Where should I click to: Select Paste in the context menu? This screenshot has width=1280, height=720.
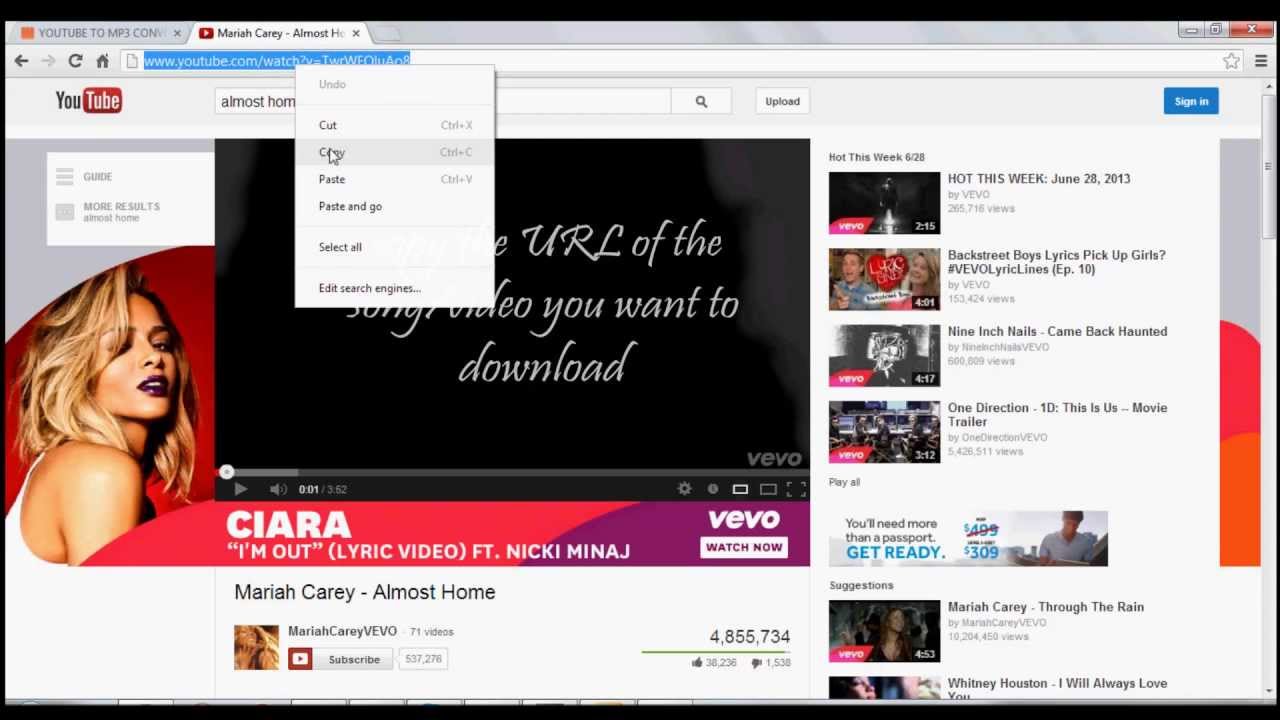(394, 179)
